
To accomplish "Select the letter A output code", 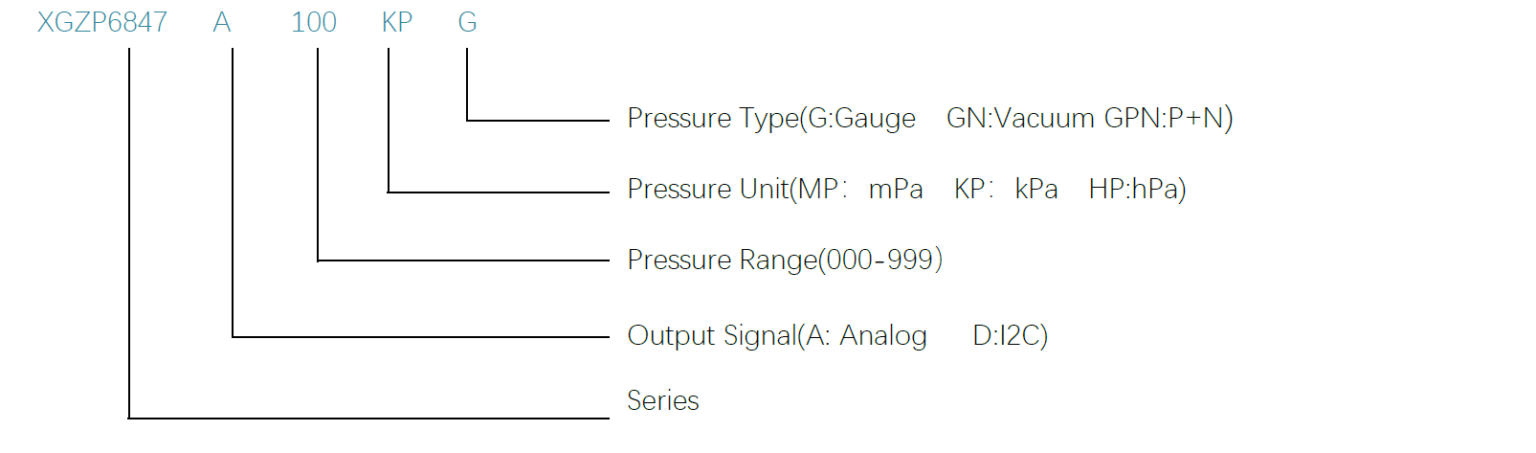I will point(222,23).
